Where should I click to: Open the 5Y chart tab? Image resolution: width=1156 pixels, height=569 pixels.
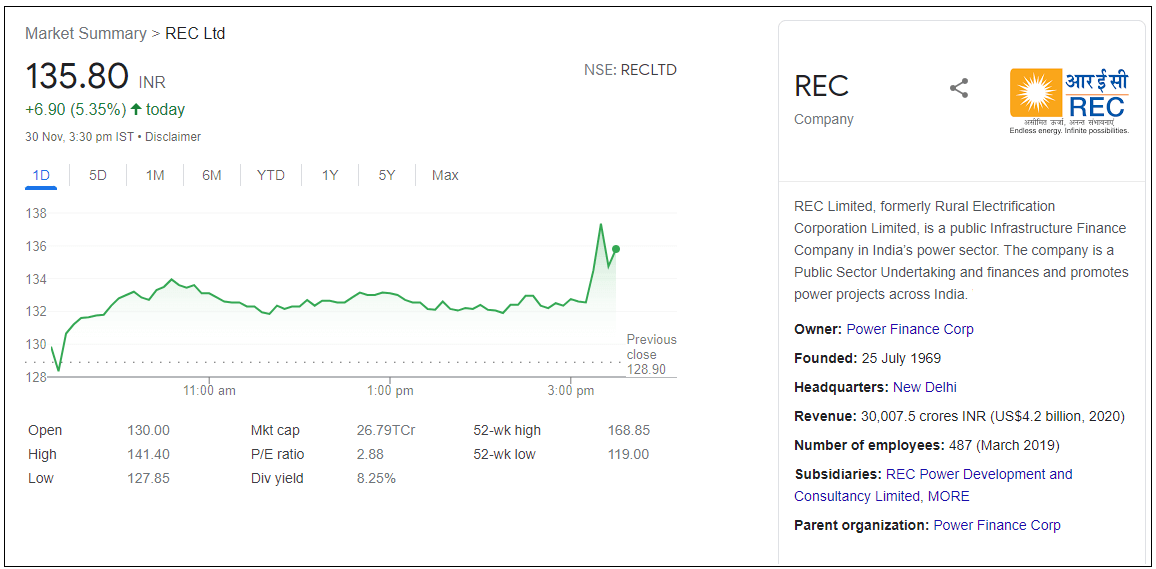(x=387, y=175)
